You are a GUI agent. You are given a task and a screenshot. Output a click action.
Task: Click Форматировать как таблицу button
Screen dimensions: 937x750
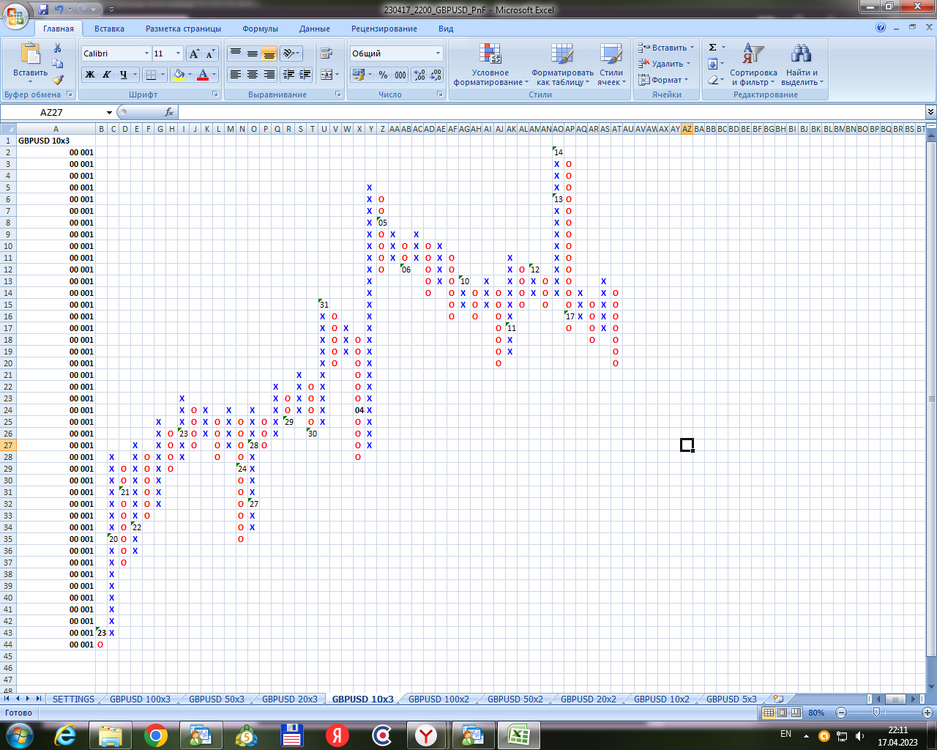[x=562, y=65]
